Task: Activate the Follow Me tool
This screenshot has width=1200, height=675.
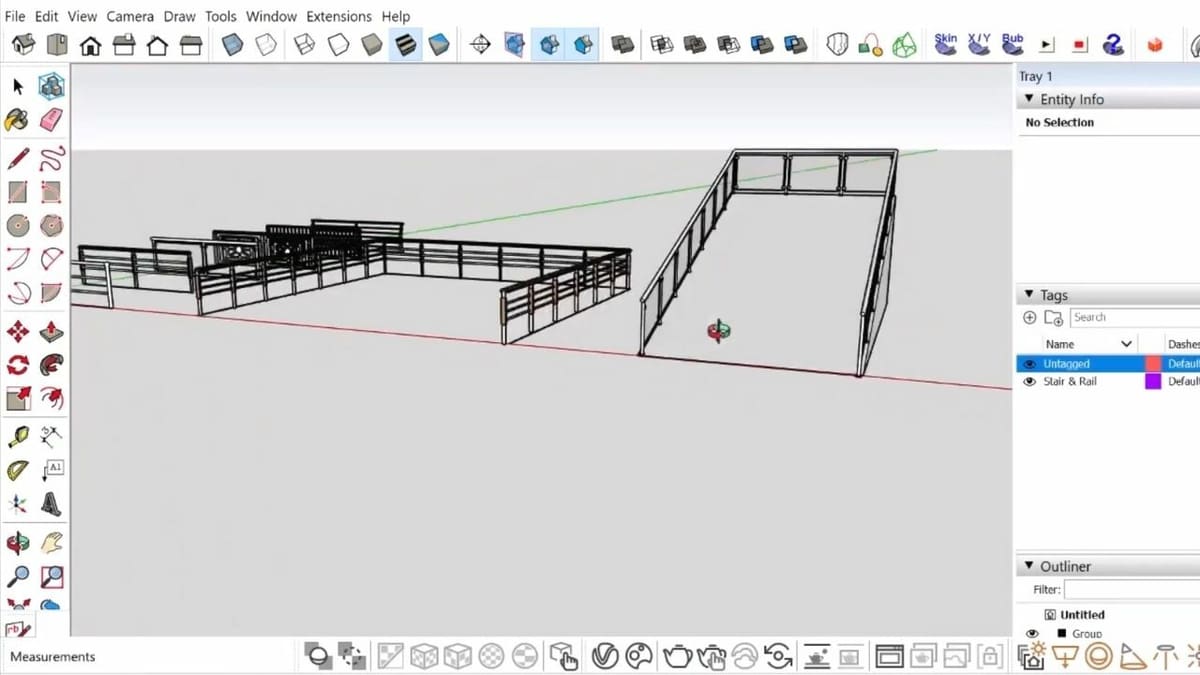Action: [x=52, y=365]
